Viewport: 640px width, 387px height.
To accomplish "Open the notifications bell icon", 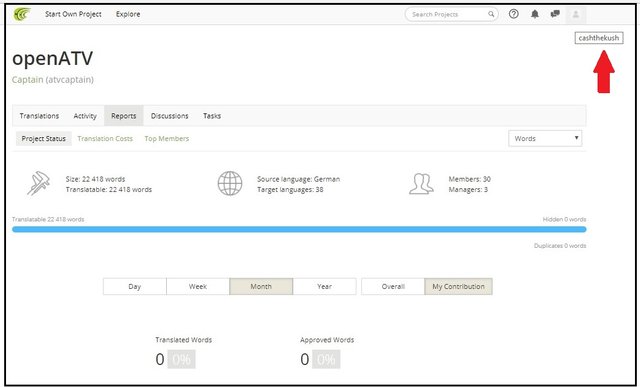I will (535, 14).
